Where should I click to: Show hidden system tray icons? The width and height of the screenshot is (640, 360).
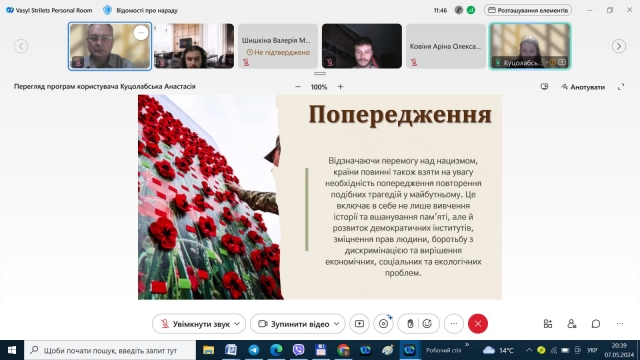pos(529,350)
